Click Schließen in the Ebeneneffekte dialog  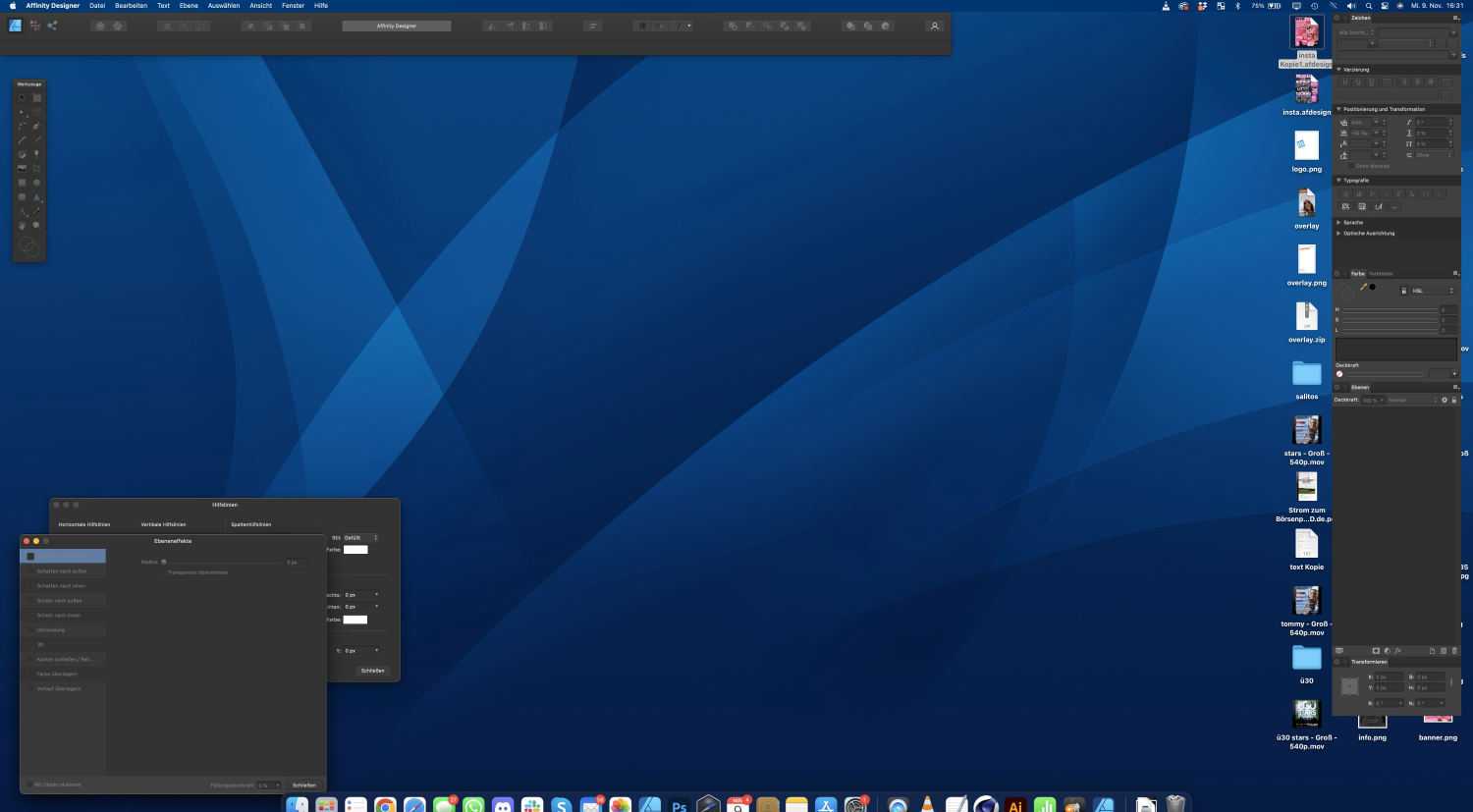pyautogui.click(x=304, y=785)
